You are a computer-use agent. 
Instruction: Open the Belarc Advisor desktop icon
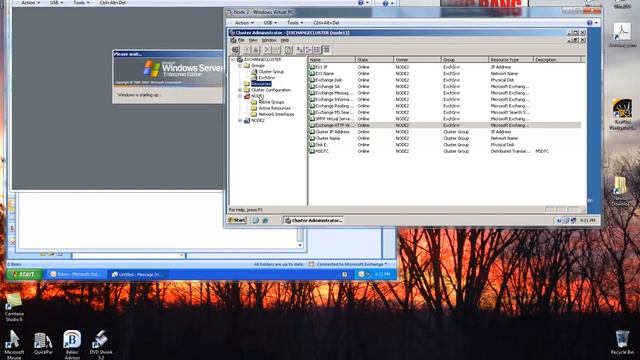pyautogui.click(x=72, y=345)
